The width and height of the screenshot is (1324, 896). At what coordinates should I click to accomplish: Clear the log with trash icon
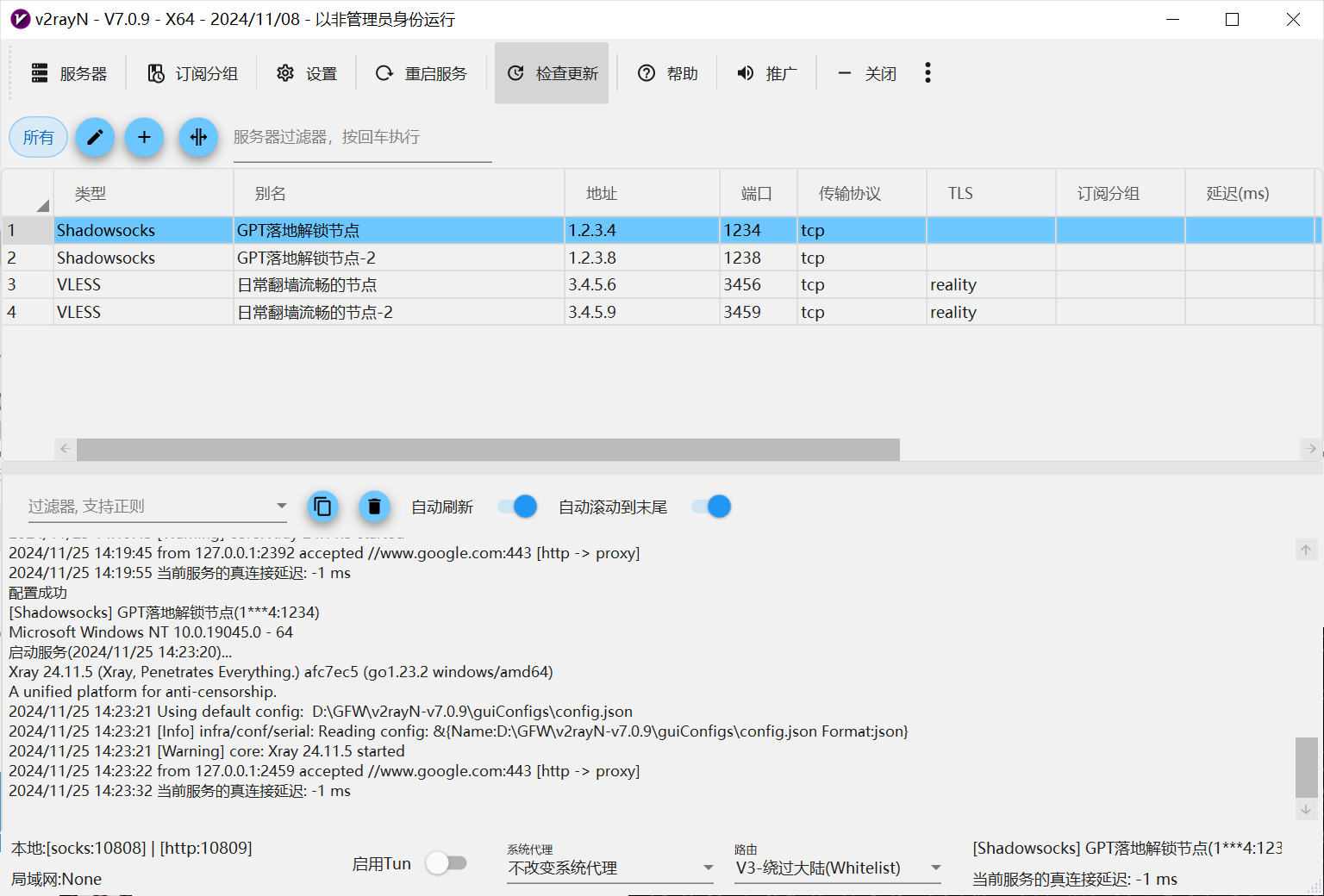pyautogui.click(x=374, y=507)
